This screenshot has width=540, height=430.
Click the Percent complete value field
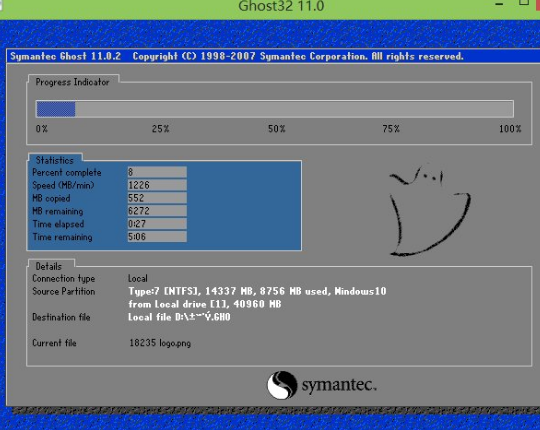coord(157,172)
